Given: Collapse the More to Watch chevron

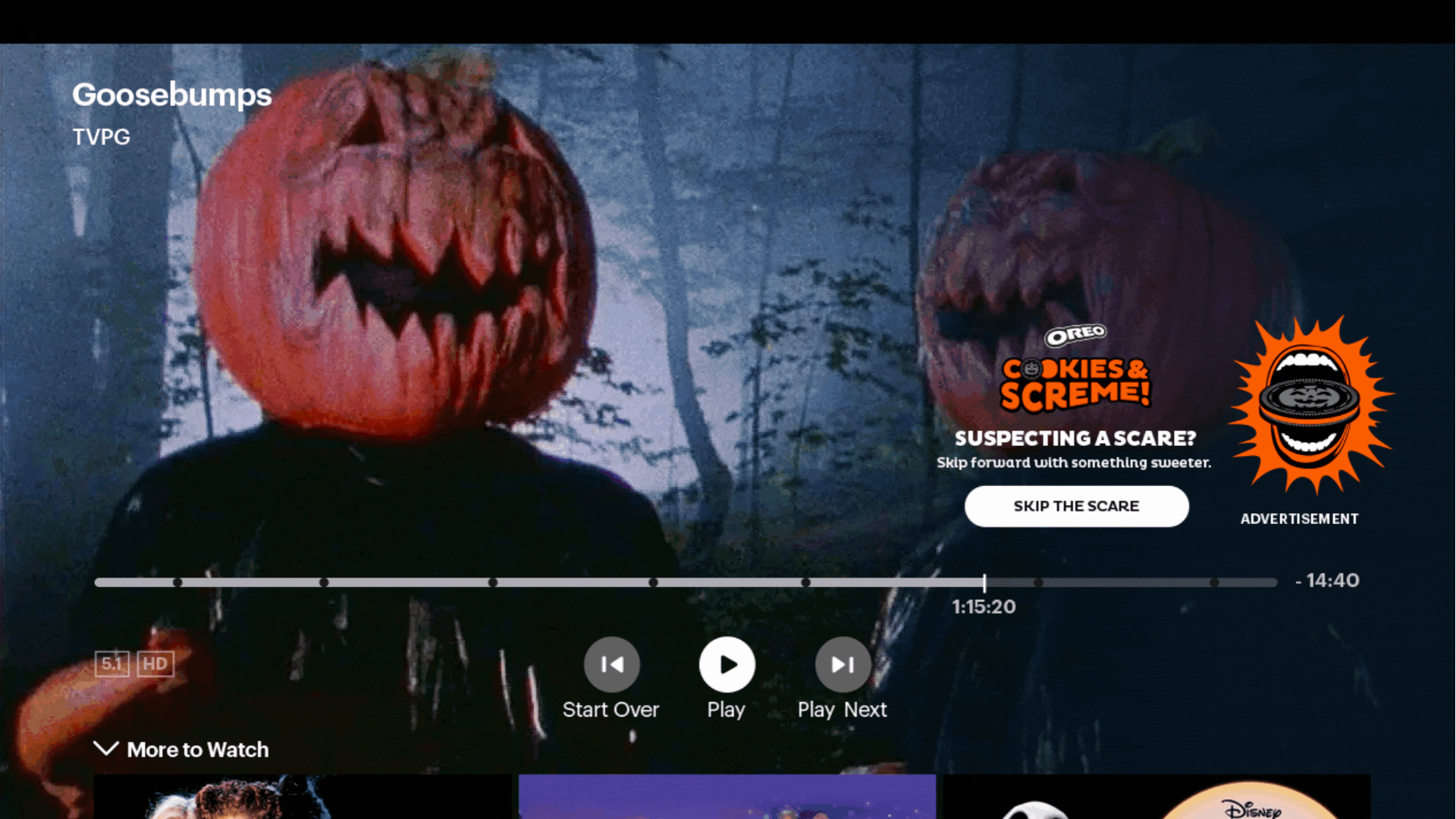Looking at the screenshot, I should (106, 749).
